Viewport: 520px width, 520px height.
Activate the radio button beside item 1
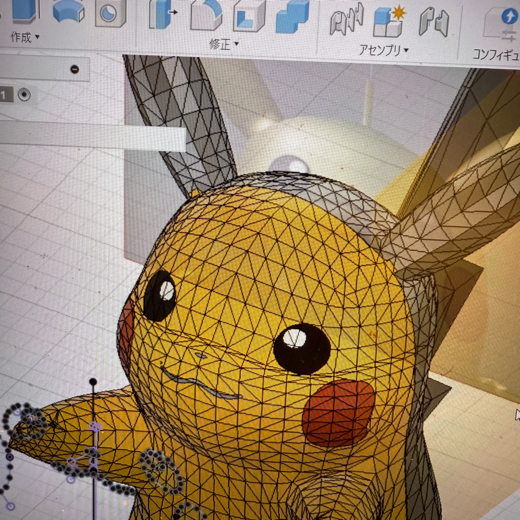point(24,95)
